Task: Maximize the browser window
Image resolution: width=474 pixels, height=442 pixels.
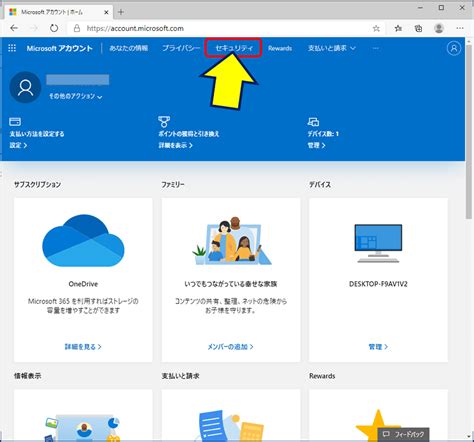Action: pyautogui.click(x=441, y=7)
